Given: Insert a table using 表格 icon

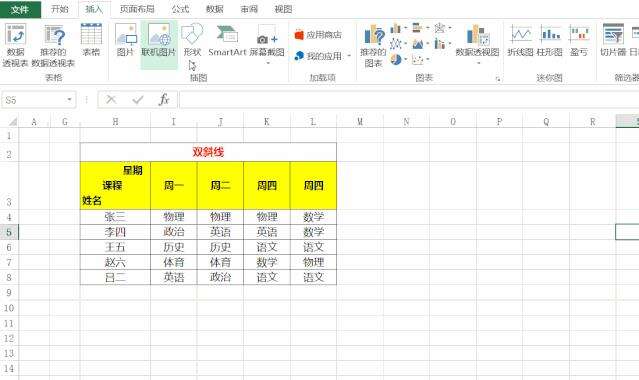Looking at the screenshot, I should click(x=91, y=40).
